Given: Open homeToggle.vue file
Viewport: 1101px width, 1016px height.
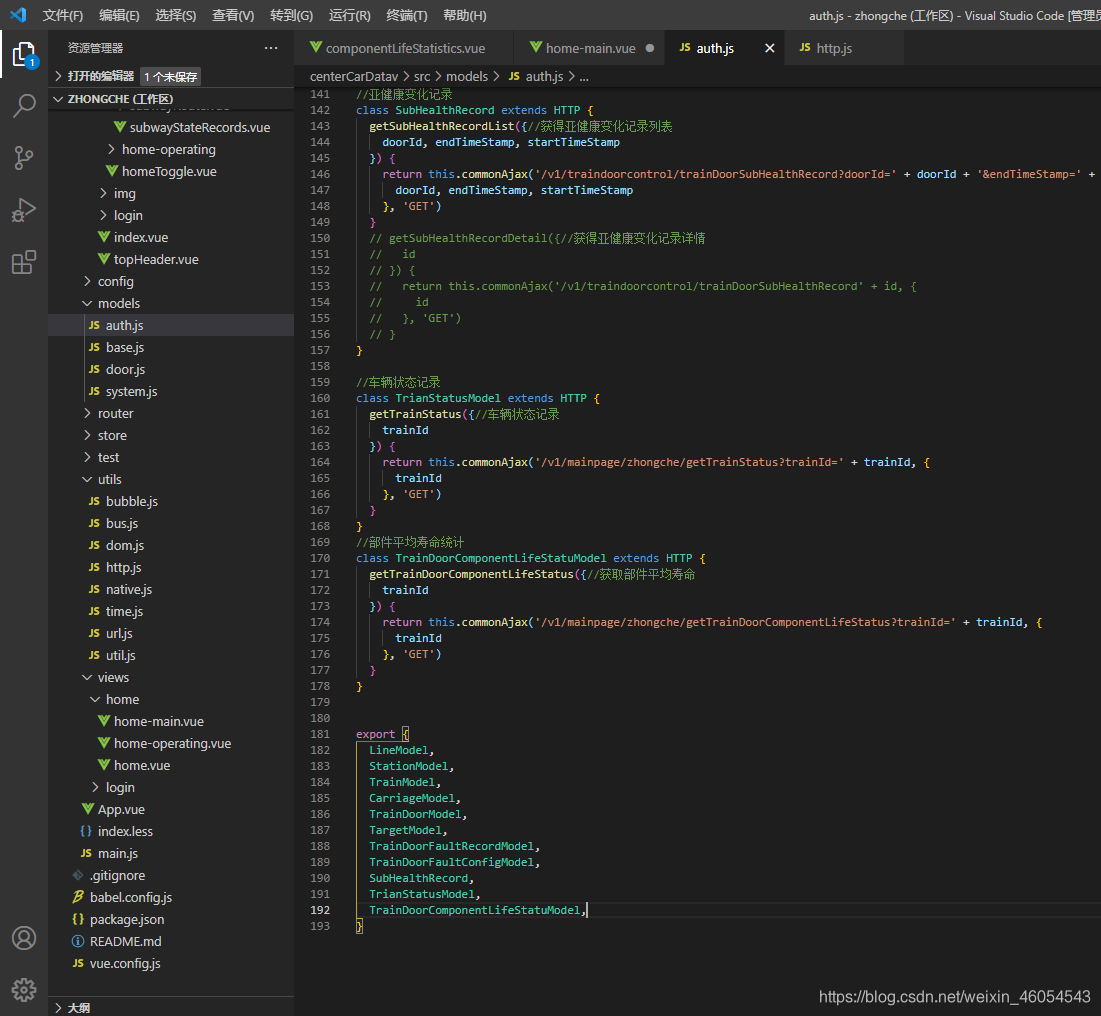Looking at the screenshot, I should tap(169, 171).
